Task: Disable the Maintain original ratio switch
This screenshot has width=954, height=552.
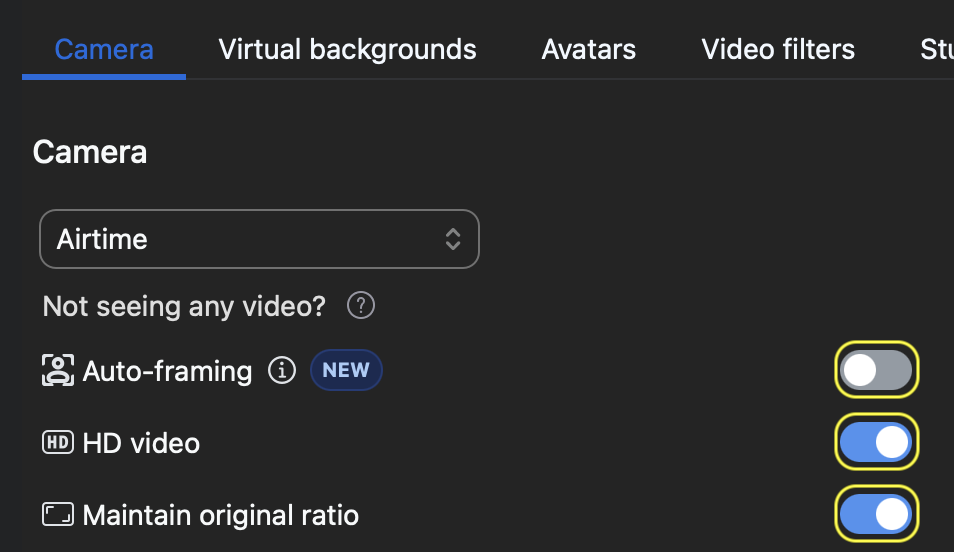Action: click(876, 515)
